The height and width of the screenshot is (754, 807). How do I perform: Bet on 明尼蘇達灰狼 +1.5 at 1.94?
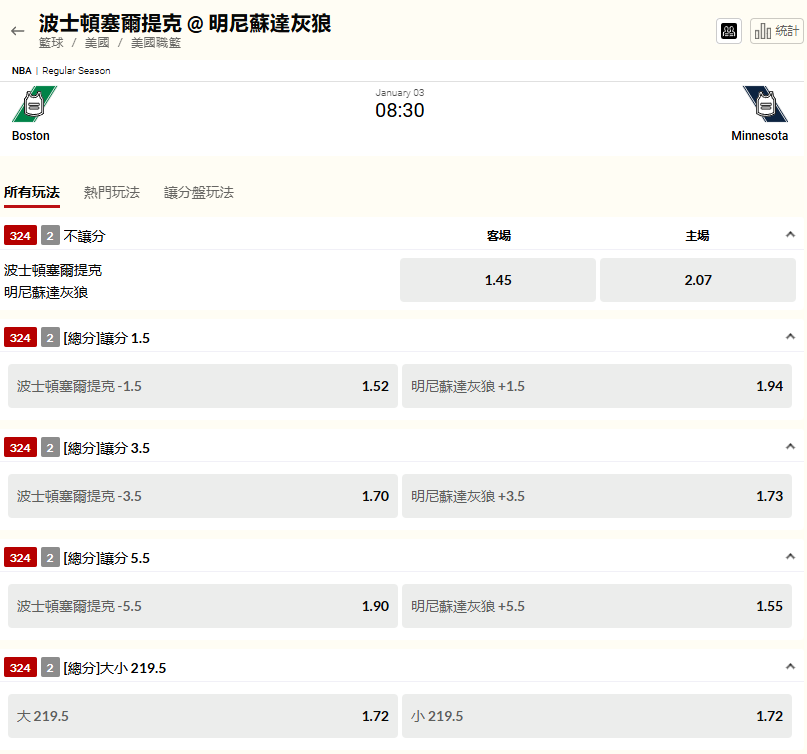[597, 386]
